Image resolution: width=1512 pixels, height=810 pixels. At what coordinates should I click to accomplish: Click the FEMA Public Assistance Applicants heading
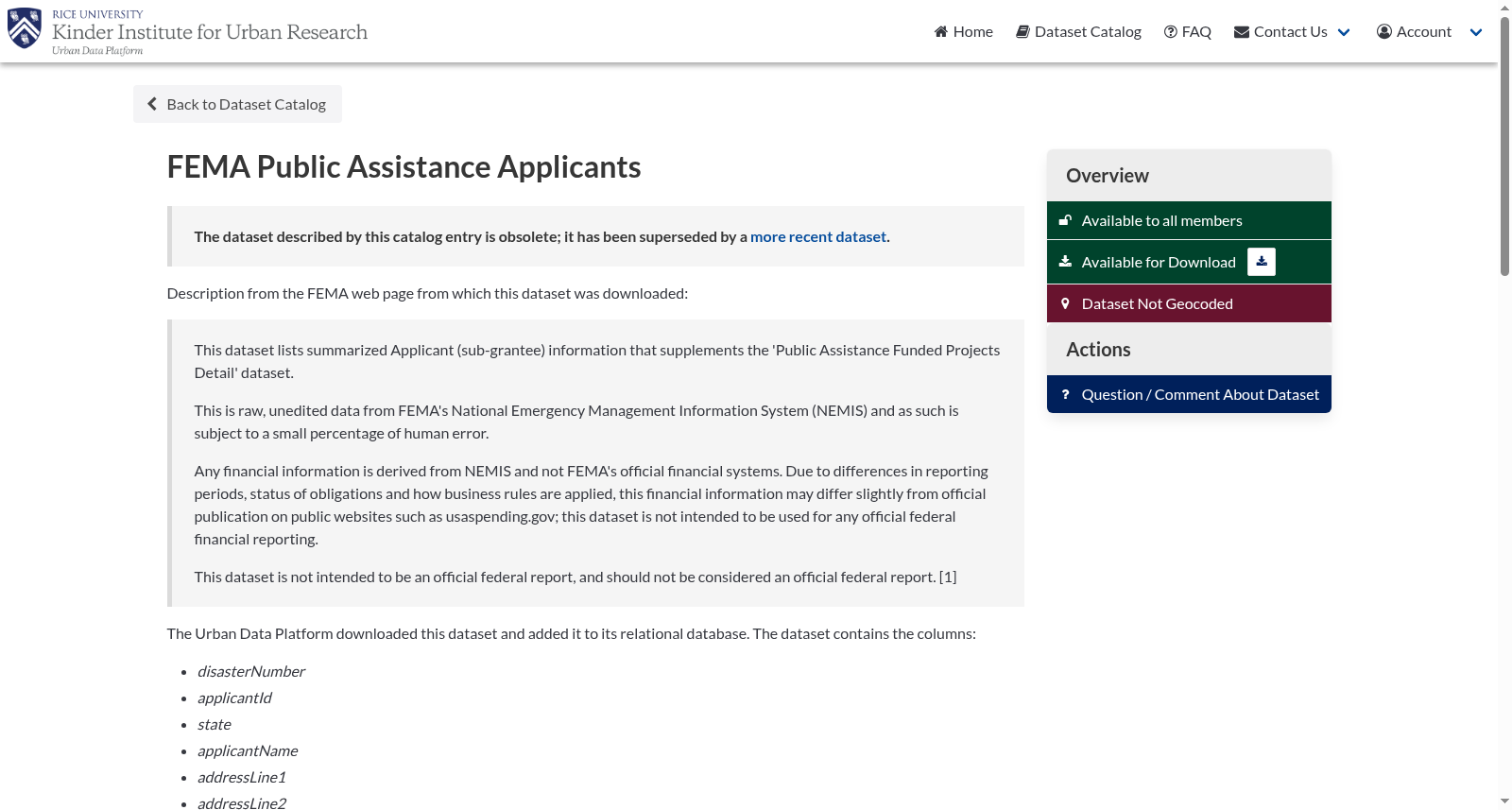click(x=404, y=166)
